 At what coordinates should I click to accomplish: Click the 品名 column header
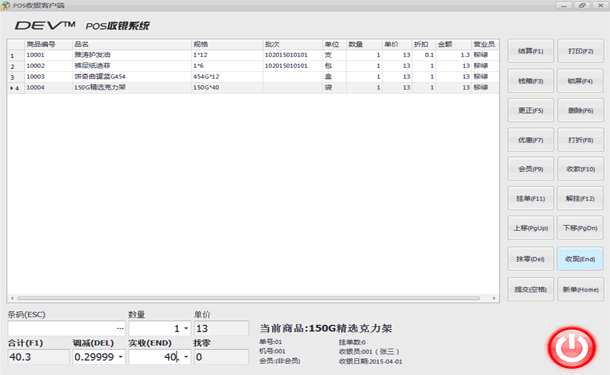132,44
